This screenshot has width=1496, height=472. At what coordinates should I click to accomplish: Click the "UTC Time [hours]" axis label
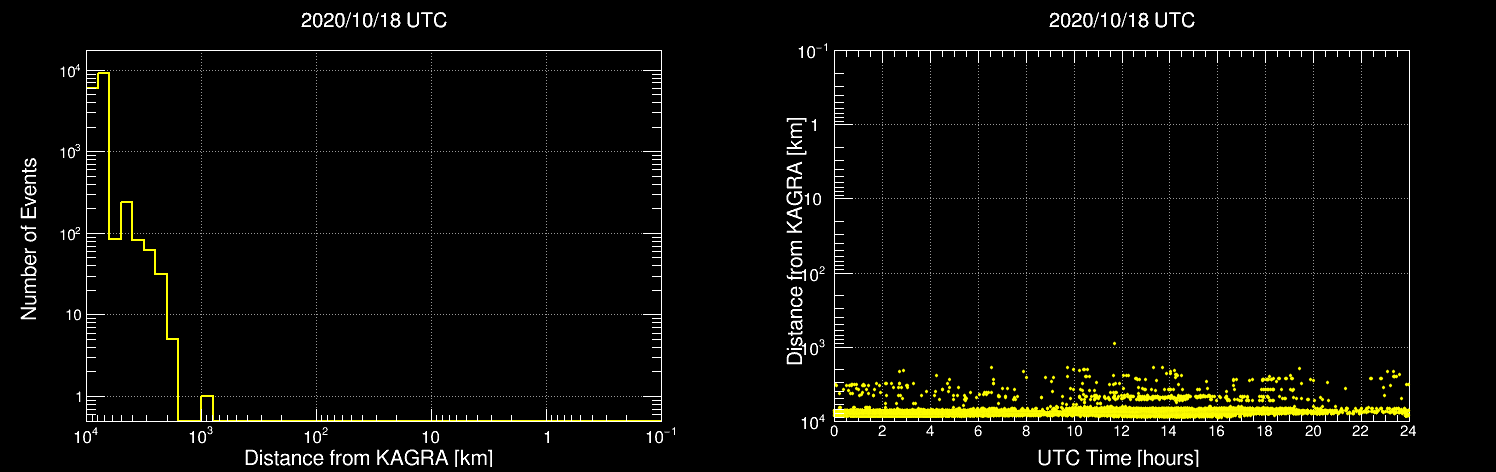coord(1120,458)
